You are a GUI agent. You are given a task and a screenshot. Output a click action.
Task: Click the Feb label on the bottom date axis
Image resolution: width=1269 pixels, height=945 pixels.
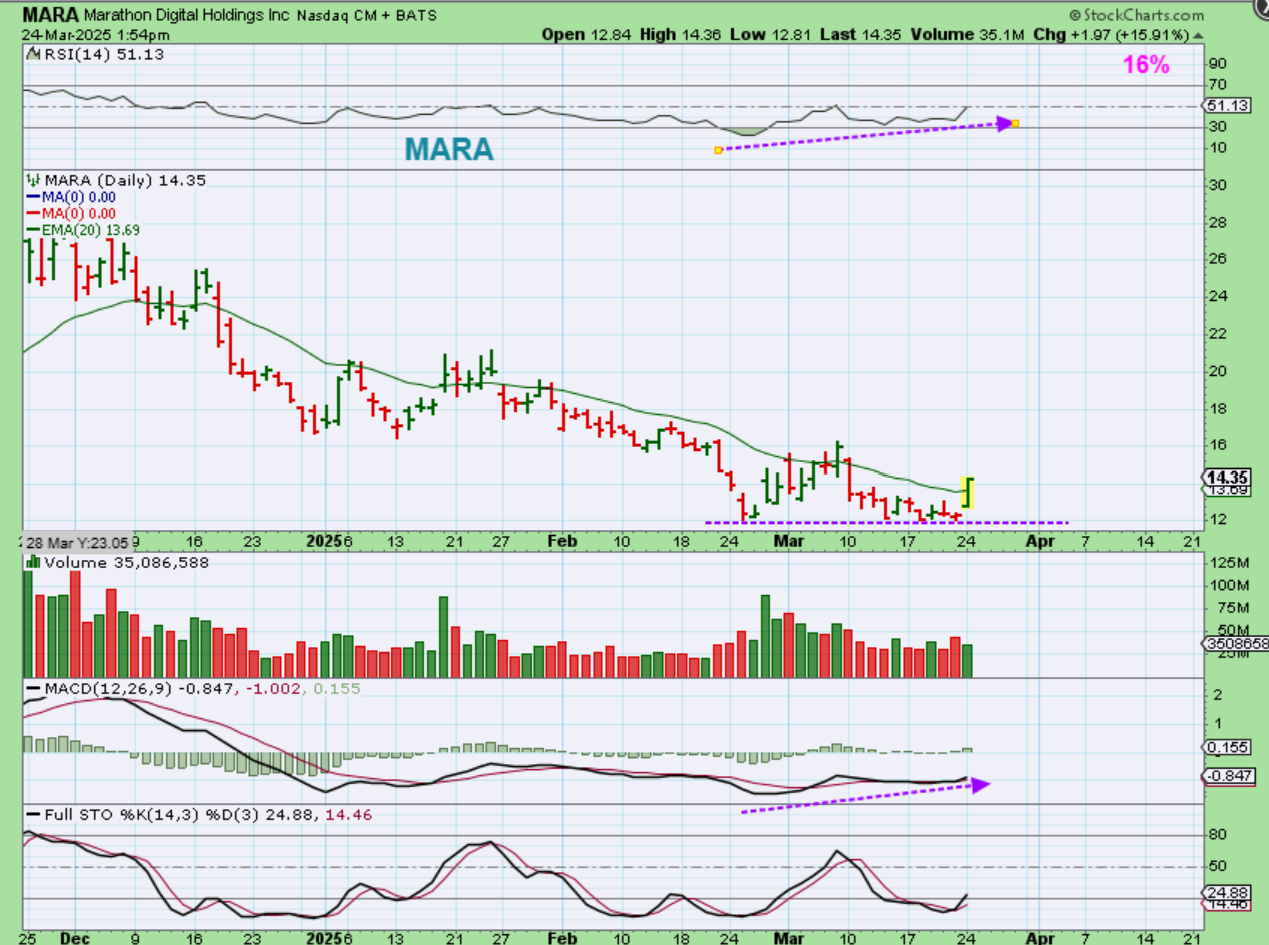pyautogui.click(x=563, y=940)
